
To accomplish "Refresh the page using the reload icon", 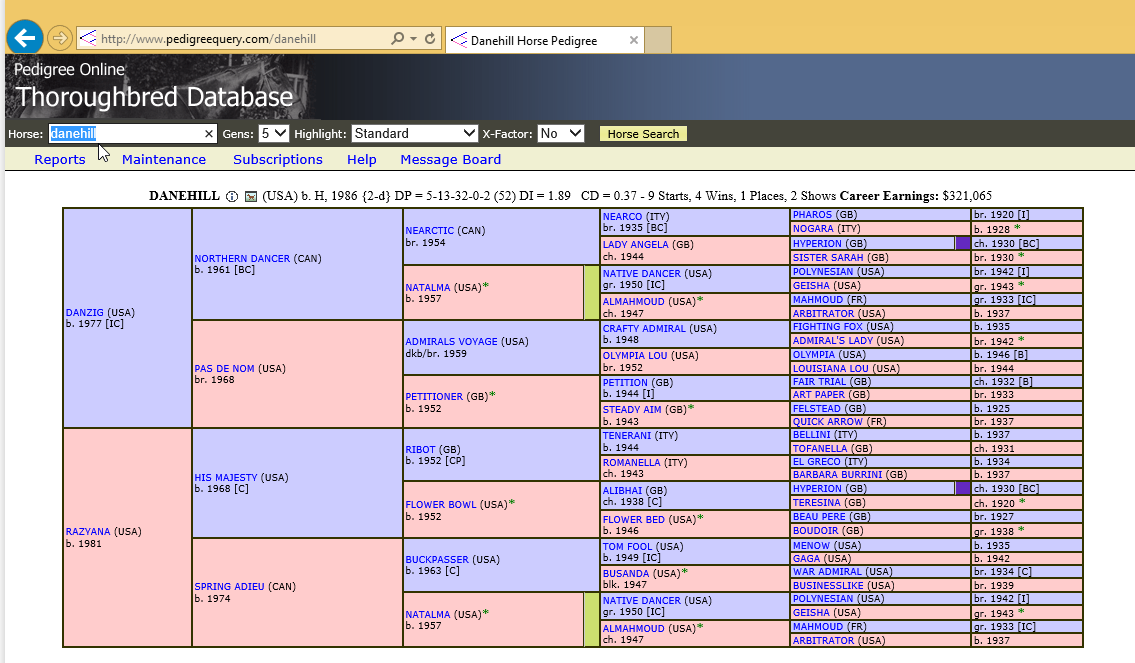I will pos(431,39).
